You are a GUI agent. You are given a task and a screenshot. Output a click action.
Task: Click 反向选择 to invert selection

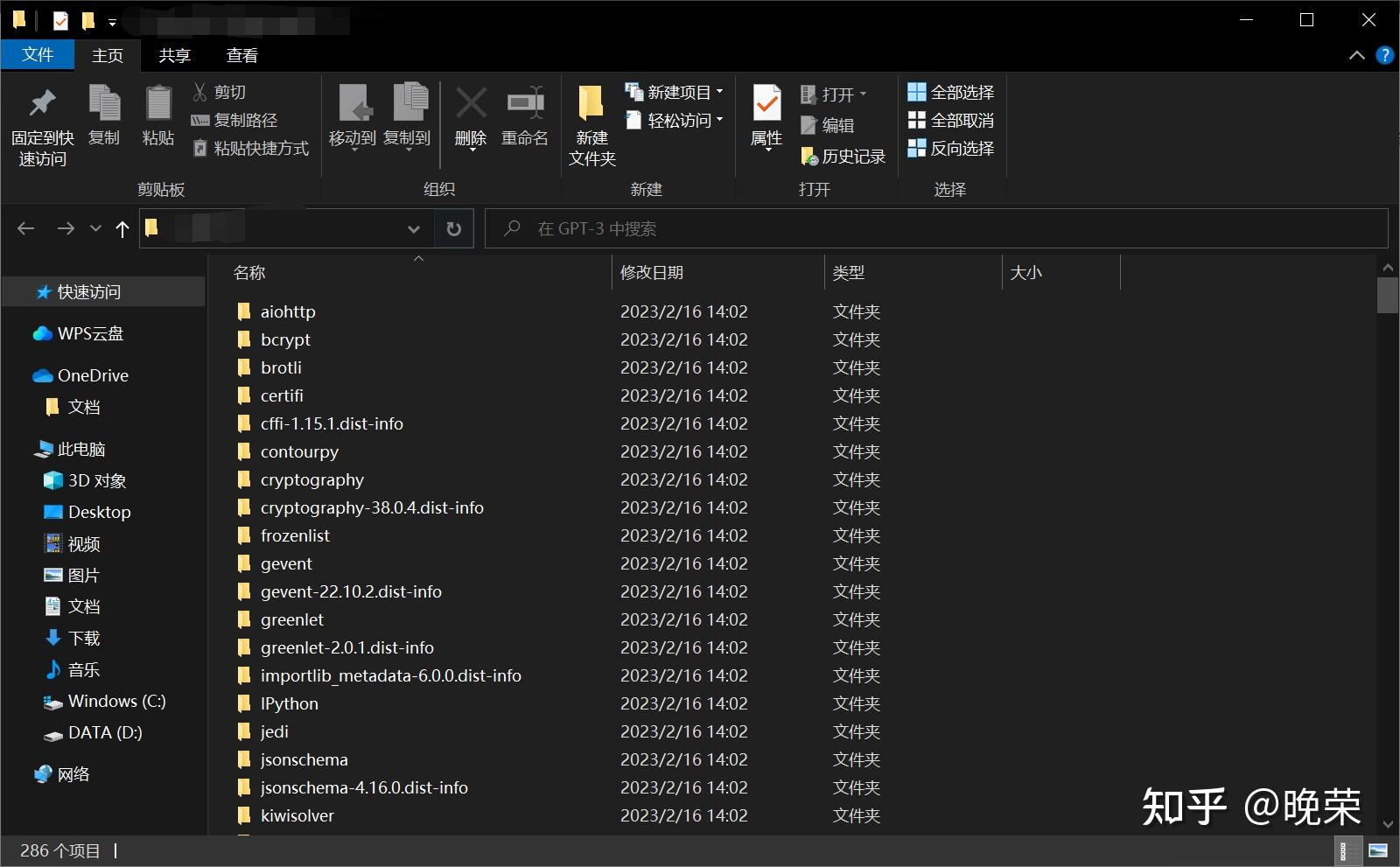tap(953, 148)
